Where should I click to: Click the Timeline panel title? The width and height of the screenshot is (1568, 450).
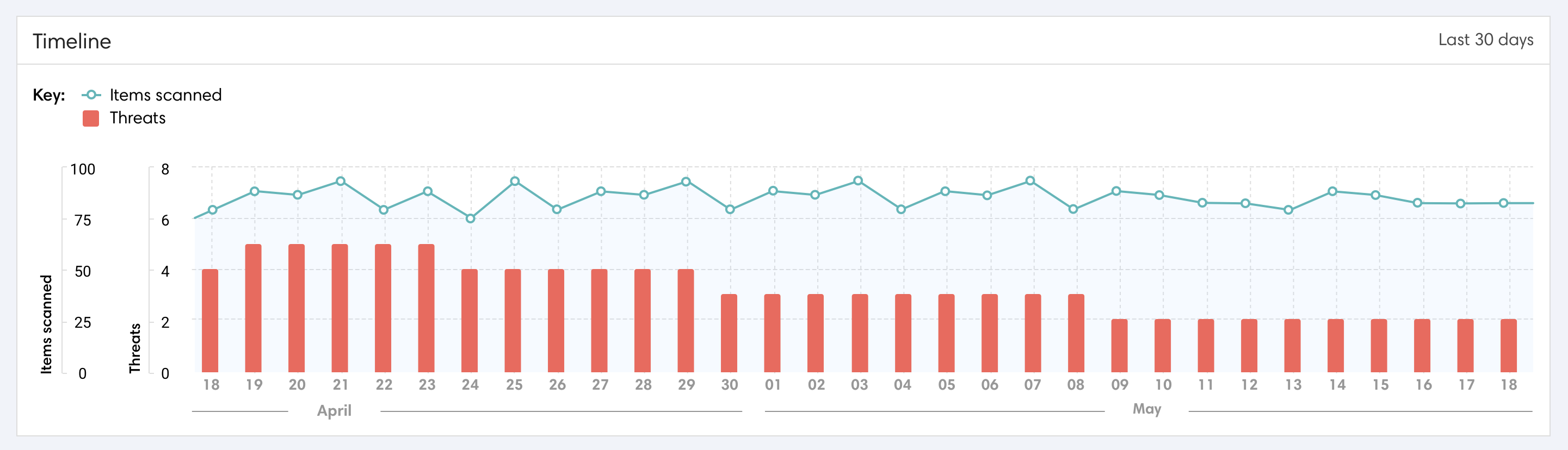coord(72,41)
